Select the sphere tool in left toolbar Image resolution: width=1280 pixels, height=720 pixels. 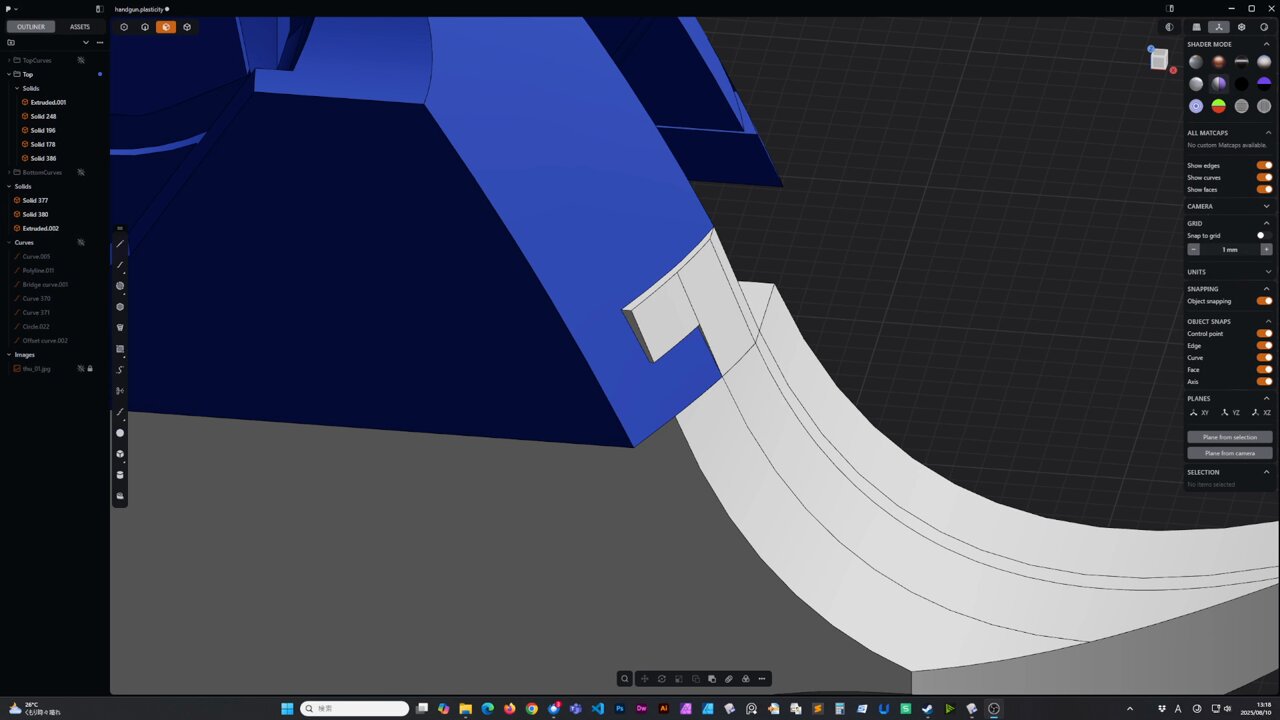click(120, 433)
